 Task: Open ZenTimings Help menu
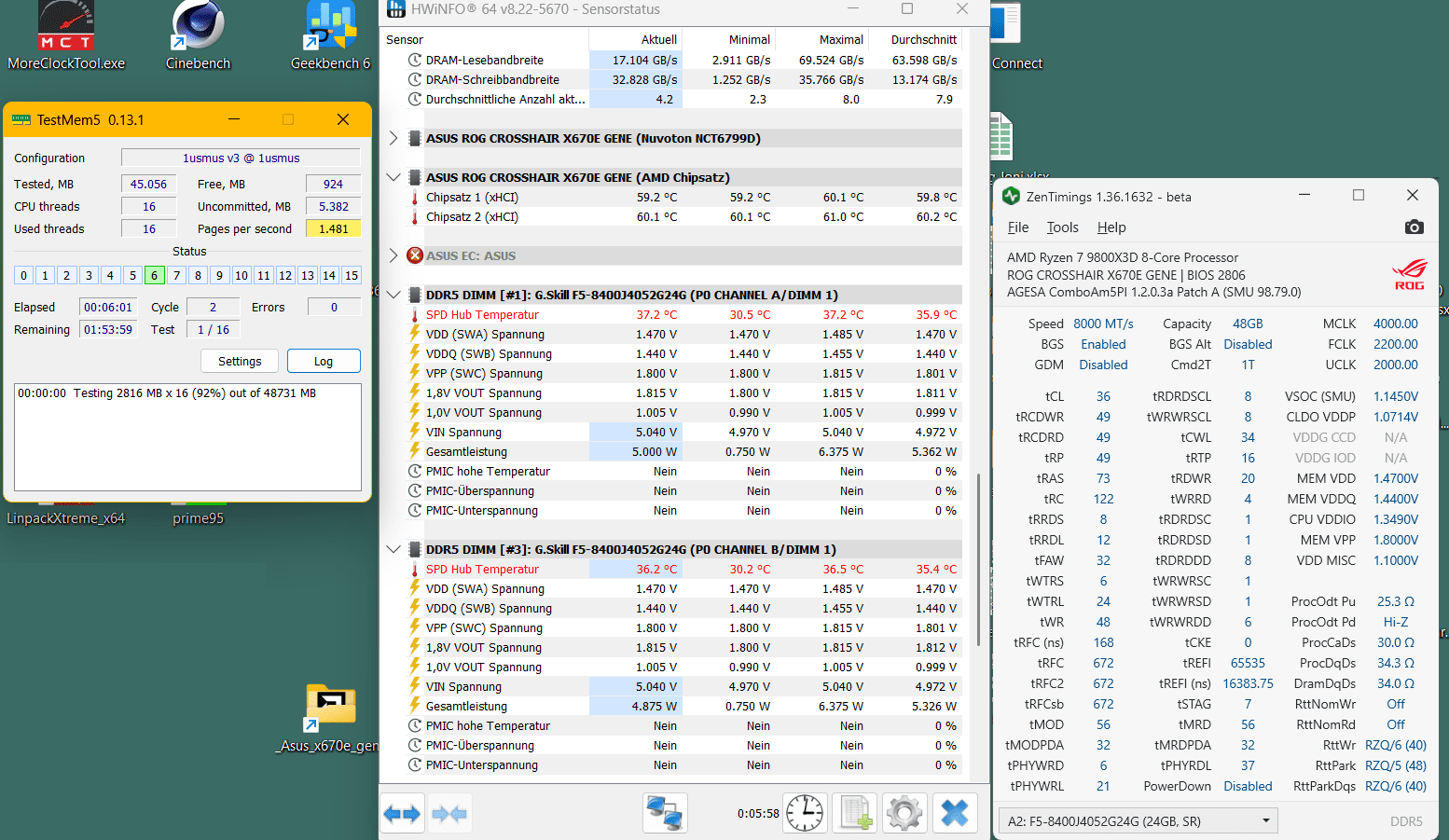(1111, 227)
